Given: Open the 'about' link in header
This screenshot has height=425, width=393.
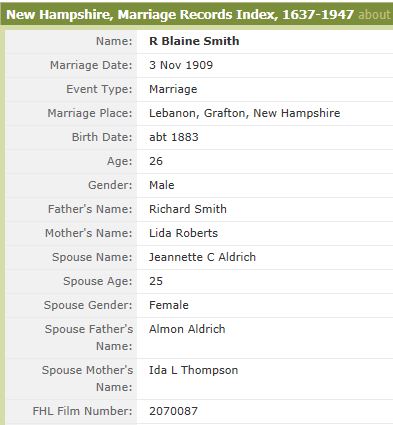Looking at the screenshot, I should 374,15.
